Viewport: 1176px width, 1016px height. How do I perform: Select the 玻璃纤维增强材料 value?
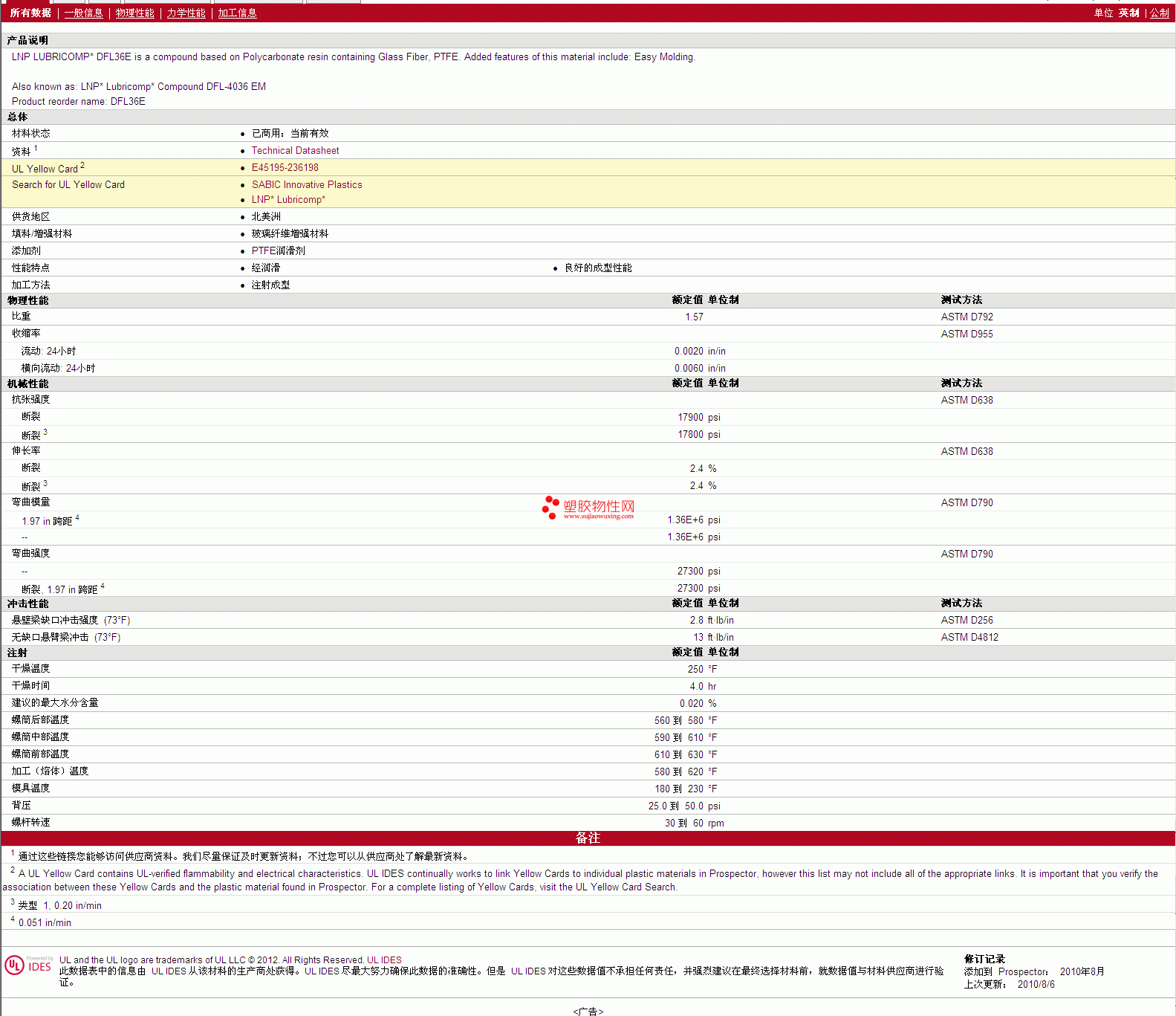(290, 234)
